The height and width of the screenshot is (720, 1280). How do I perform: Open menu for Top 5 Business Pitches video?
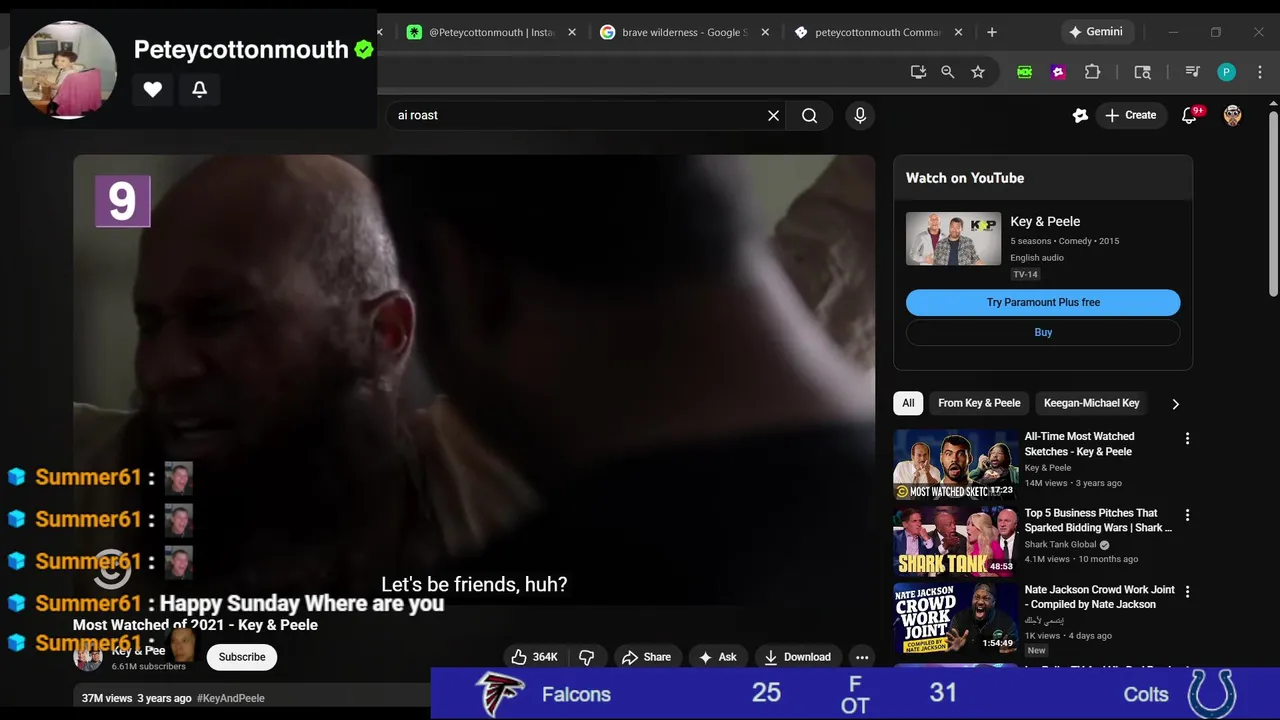coord(1187,516)
